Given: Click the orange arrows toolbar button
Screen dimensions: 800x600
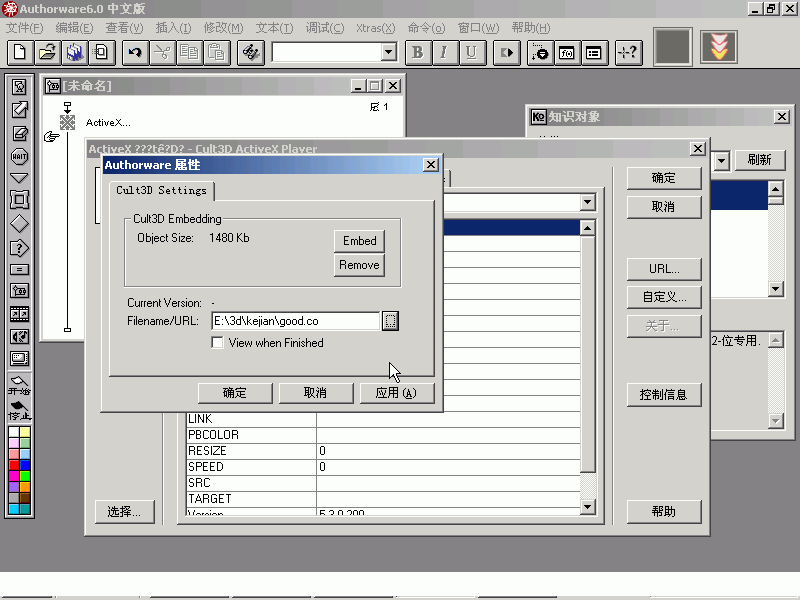Looking at the screenshot, I should [719, 47].
